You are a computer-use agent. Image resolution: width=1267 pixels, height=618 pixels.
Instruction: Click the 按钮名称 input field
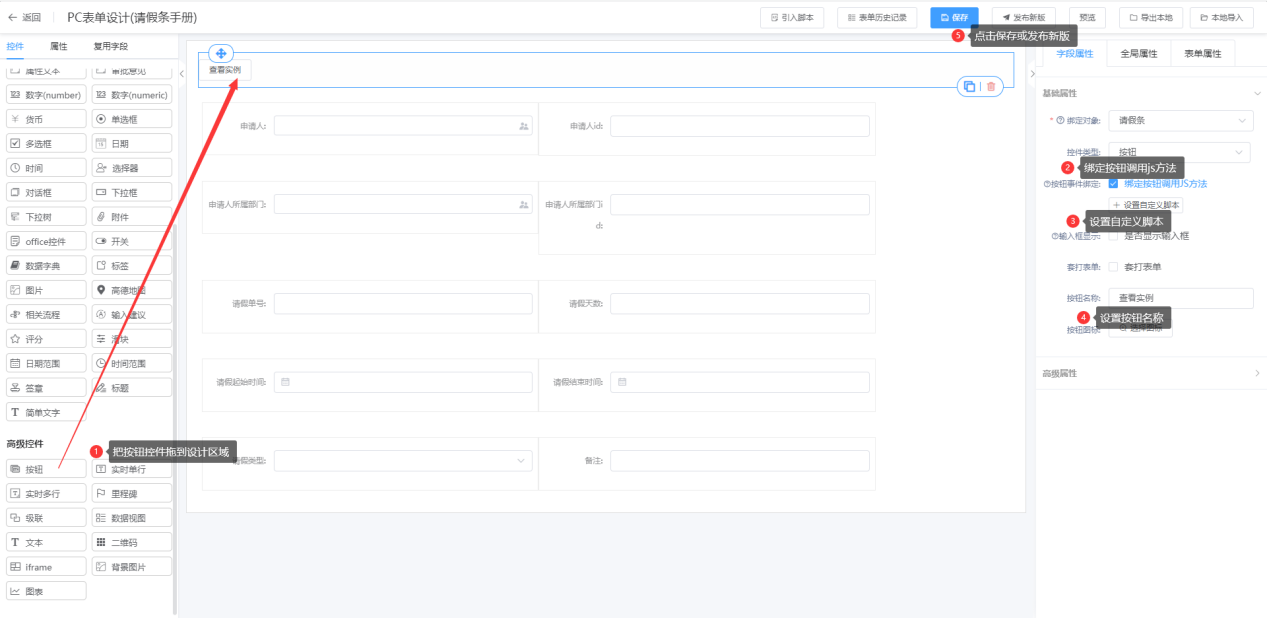pos(1181,298)
